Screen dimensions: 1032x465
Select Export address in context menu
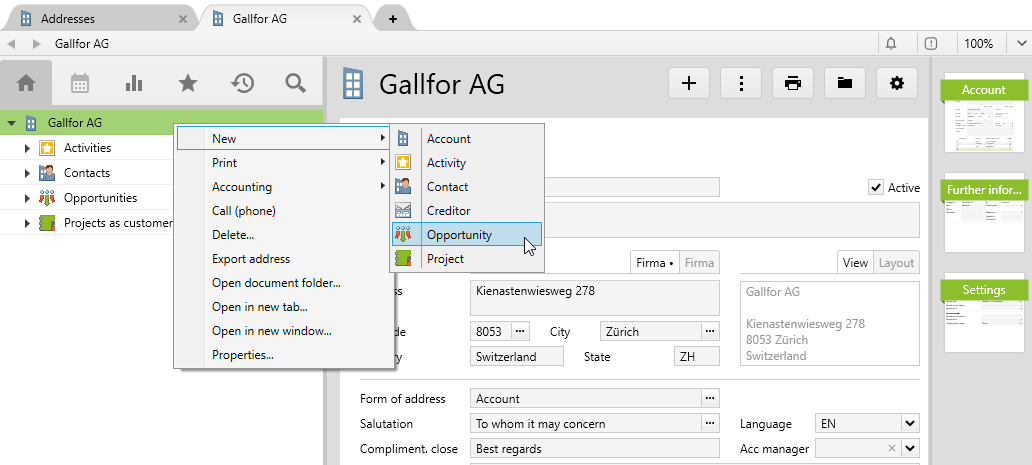coord(250,259)
